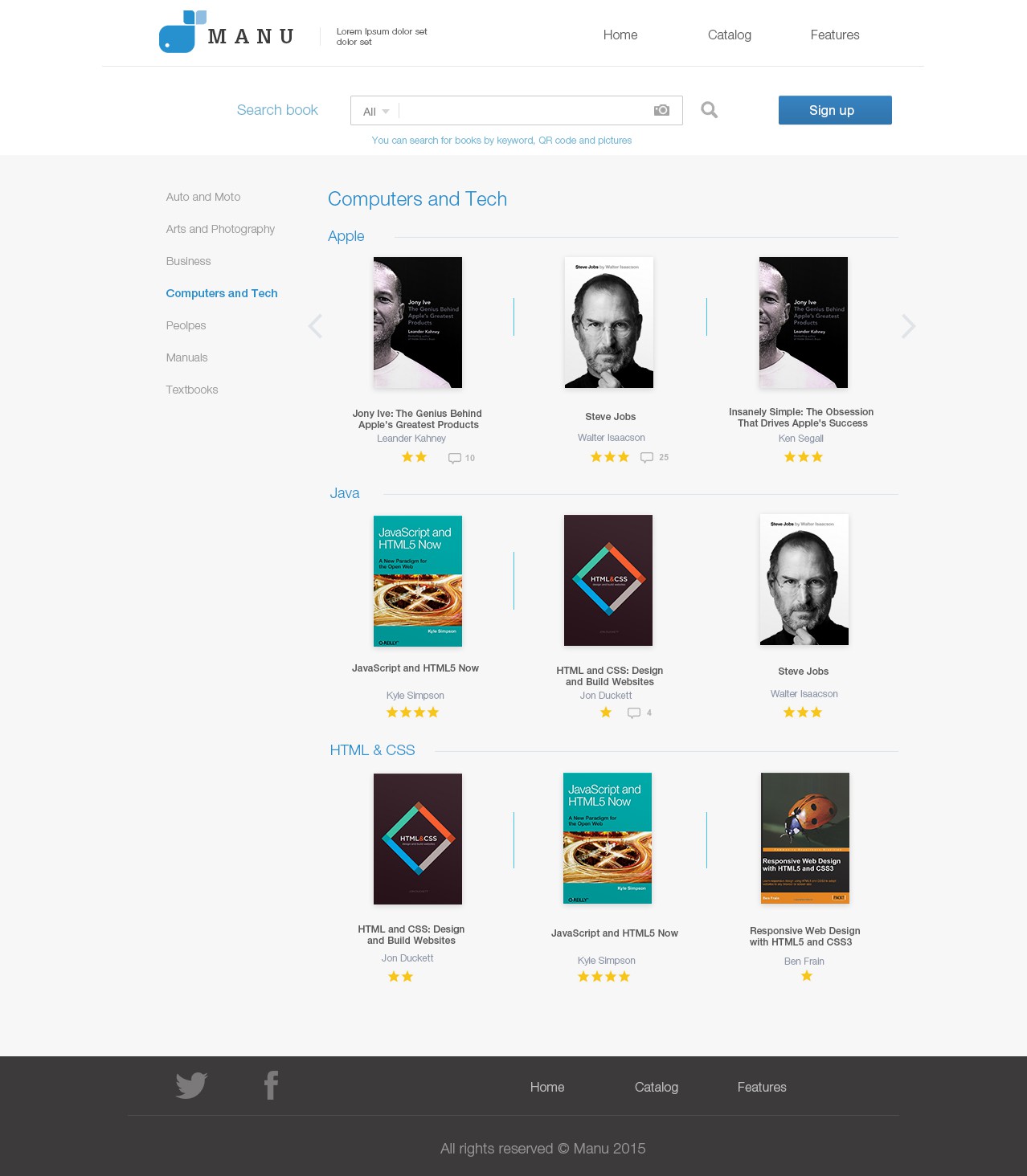Open the Apple subcategory heading
Viewport: 1027px width, 1176px height.
pyautogui.click(x=346, y=236)
